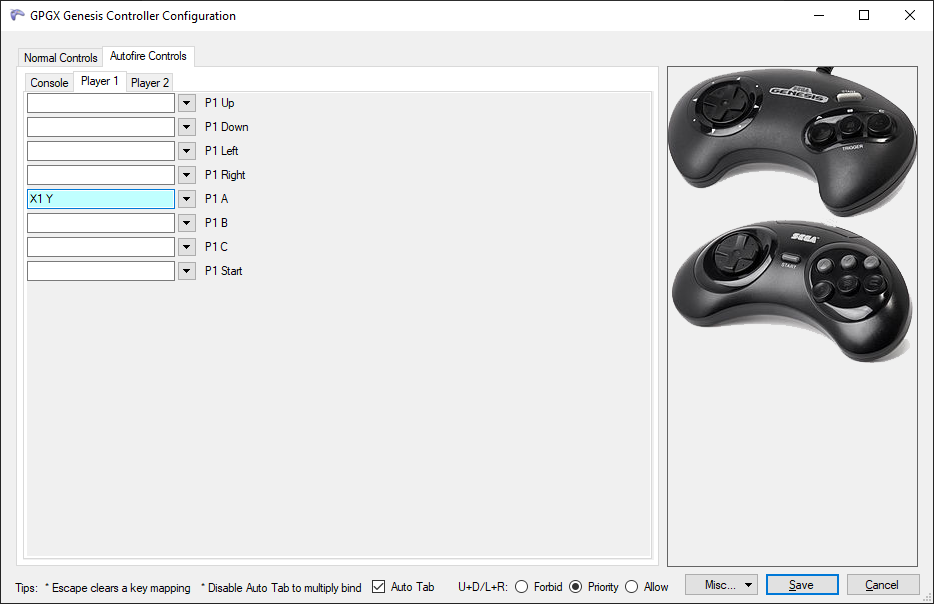Switch to the Player 2 tab

coord(149,82)
